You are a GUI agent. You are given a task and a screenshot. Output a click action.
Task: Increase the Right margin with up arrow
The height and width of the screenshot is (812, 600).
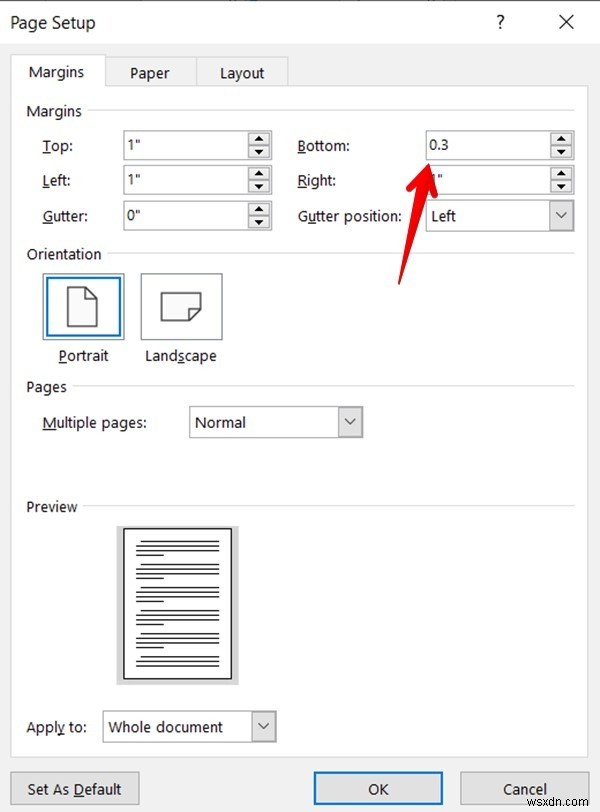point(561,173)
